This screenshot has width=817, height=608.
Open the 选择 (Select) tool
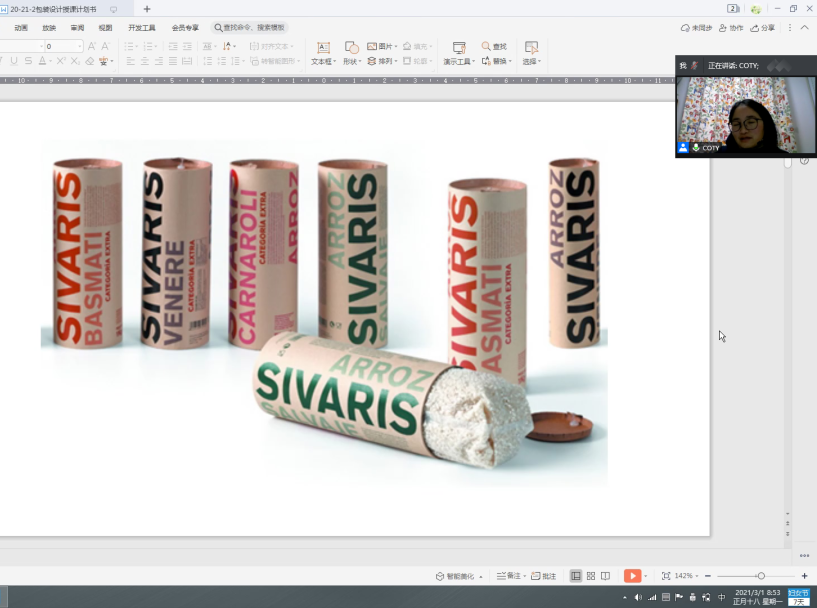(531, 54)
